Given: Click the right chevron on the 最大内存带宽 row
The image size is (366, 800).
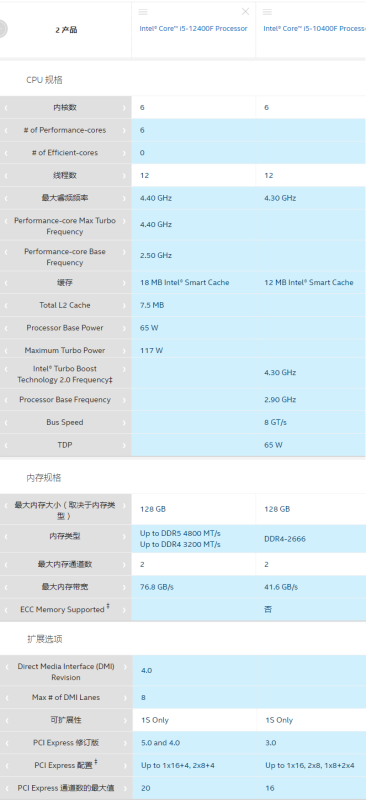Looking at the screenshot, I should click(125, 587).
